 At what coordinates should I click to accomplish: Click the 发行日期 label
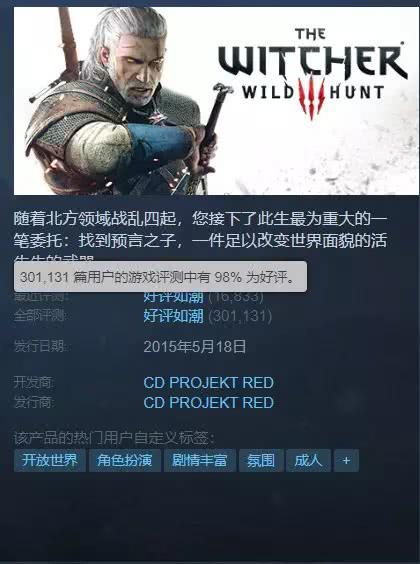tap(41, 347)
